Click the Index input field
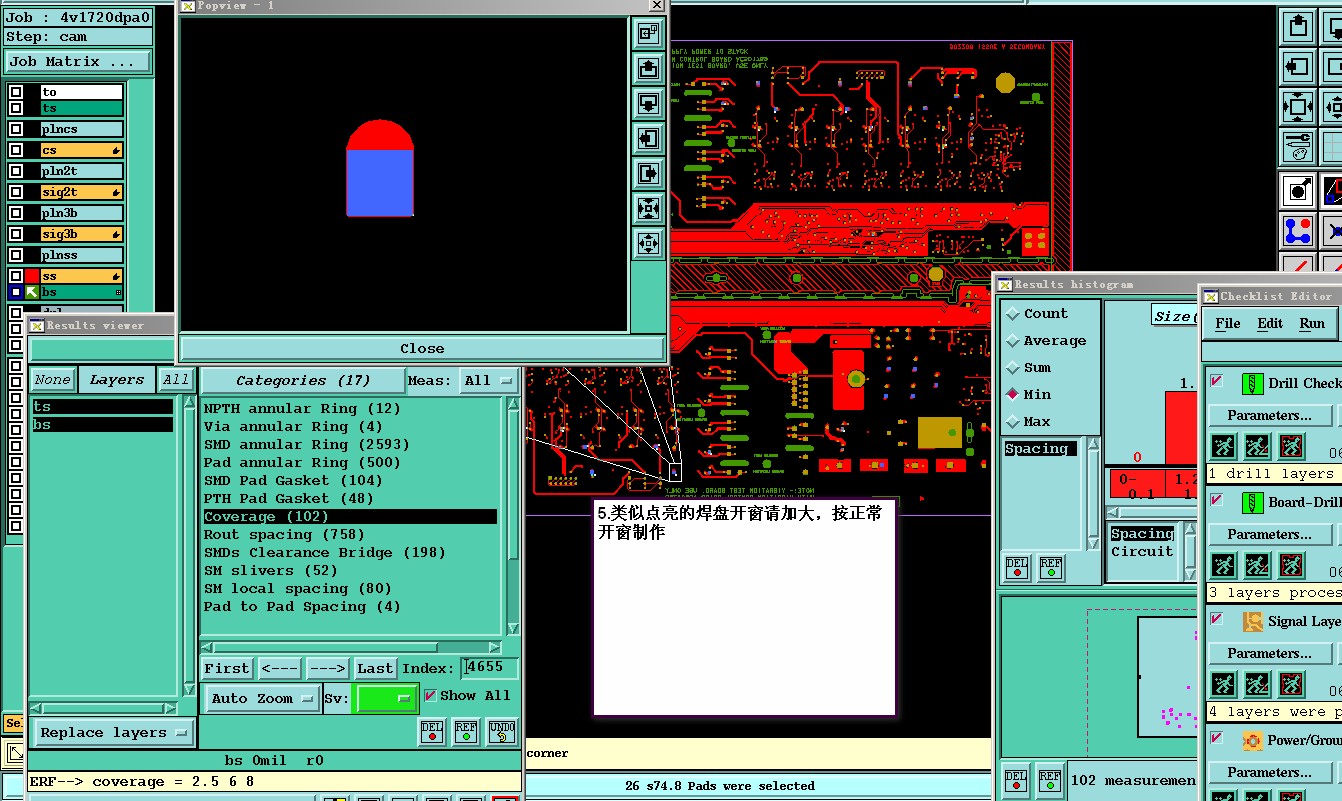The image size is (1342, 801). 489,667
